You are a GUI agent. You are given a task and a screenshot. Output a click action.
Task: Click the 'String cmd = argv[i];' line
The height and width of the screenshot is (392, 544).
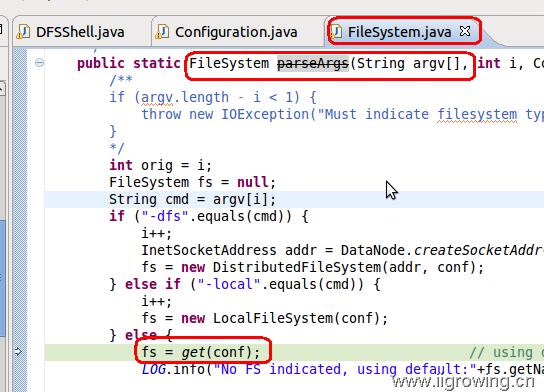(x=192, y=199)
